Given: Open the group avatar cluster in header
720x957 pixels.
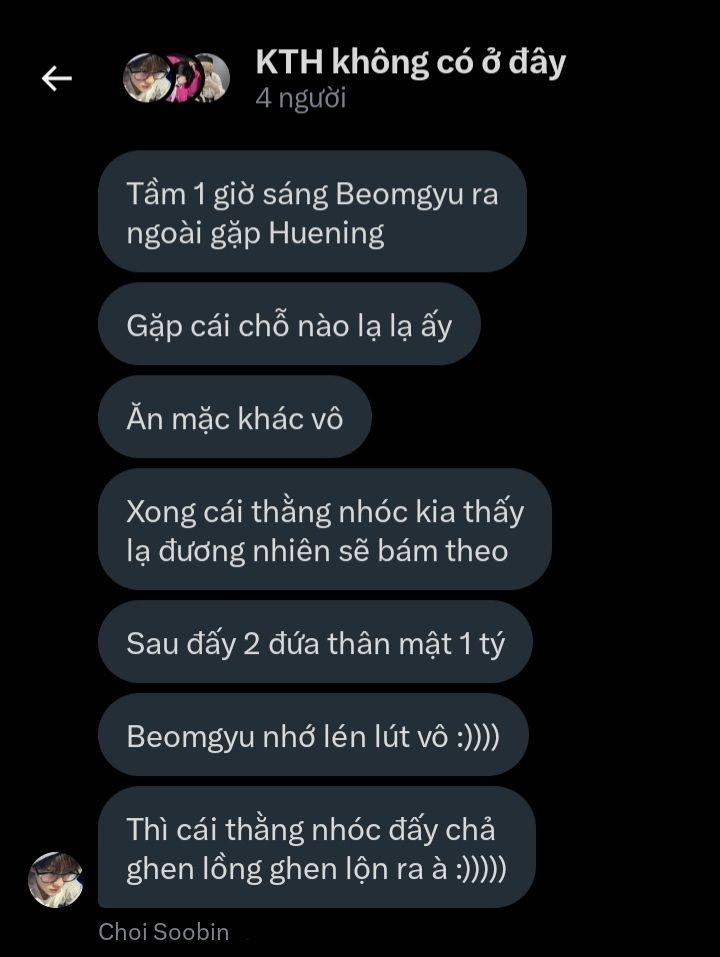Looking at the screenshot, I should click(x=176, y=78).
